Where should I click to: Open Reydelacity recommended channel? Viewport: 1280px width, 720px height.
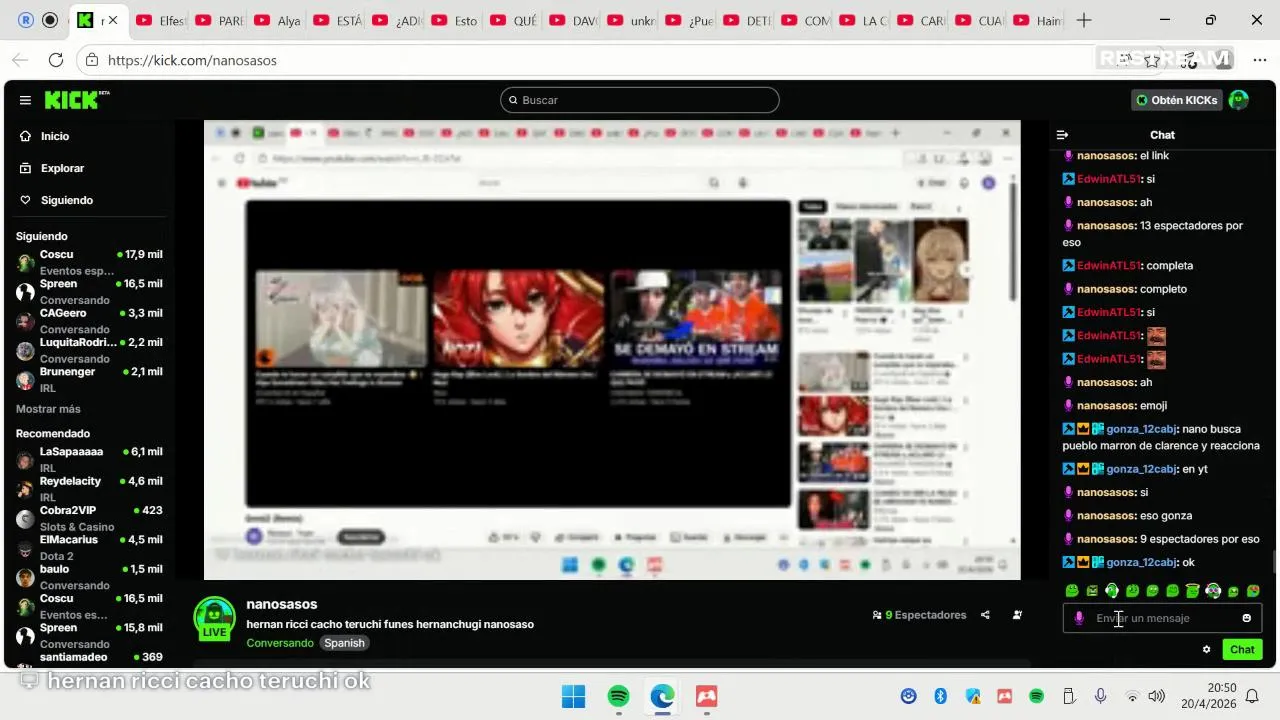pyautogui.click(x=88, y=488)
